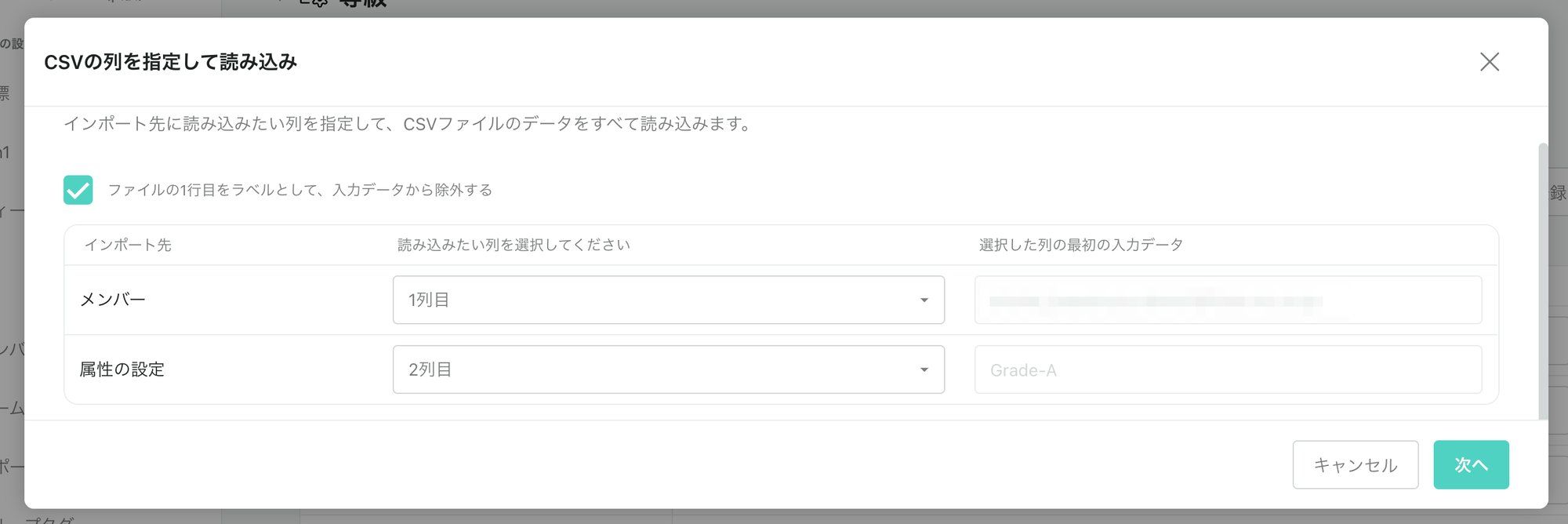
Task: Click the ファイルの1行目をラベルとして checkbox label text
Action: [x=299, y=190]
